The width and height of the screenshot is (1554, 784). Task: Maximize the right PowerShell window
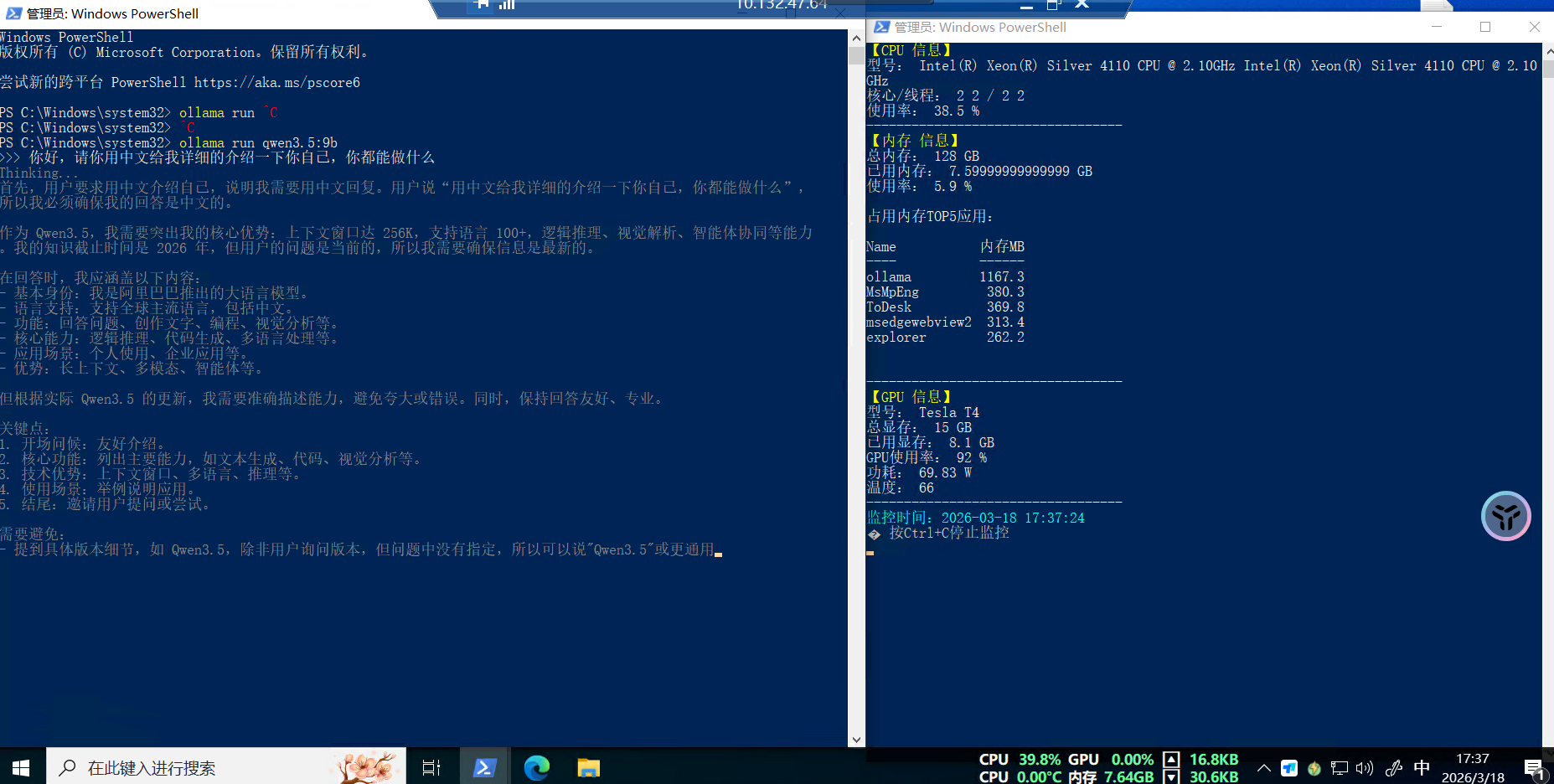coord(1485,27)
